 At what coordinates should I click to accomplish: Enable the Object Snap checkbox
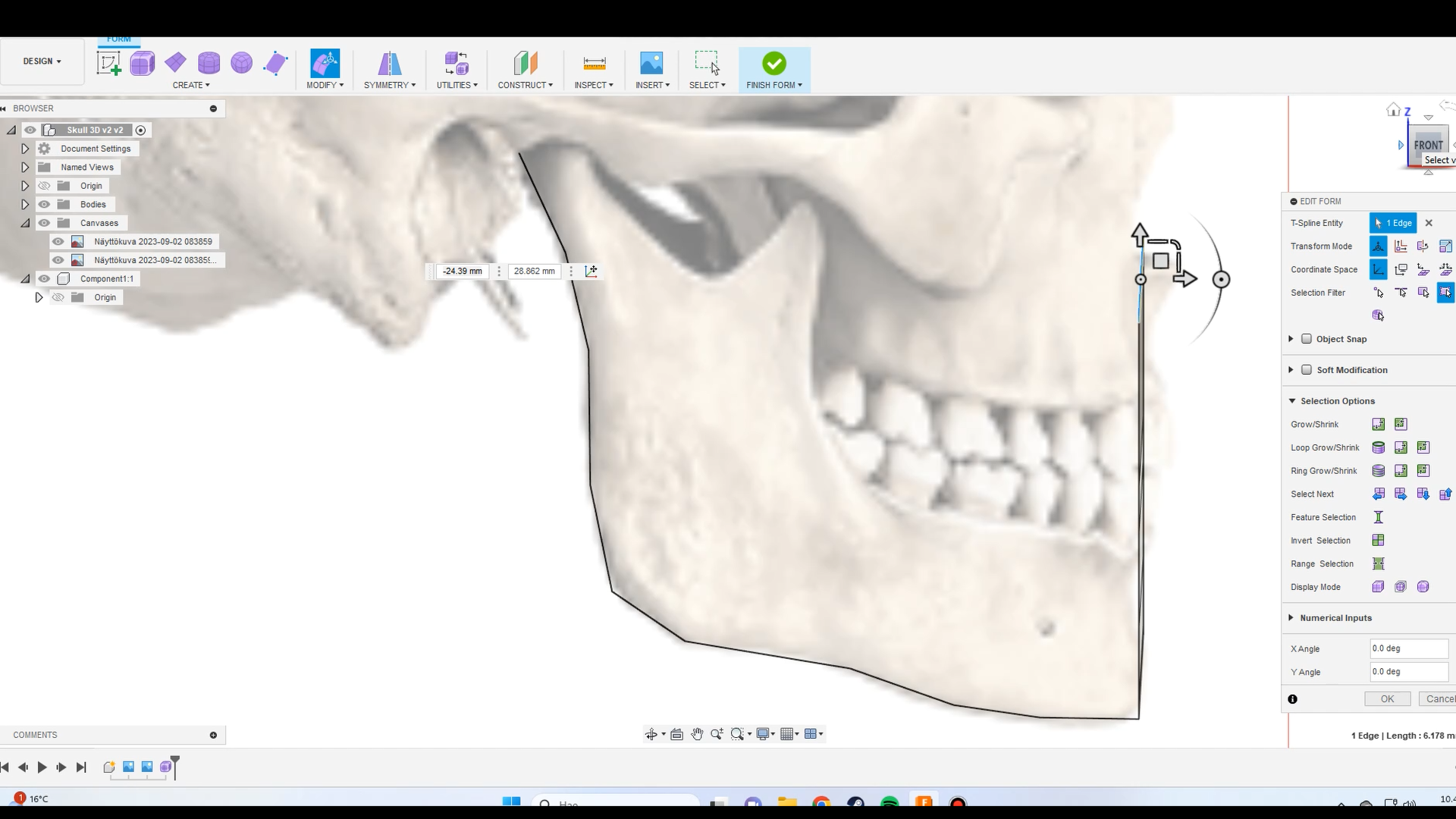coord(1307,339)
